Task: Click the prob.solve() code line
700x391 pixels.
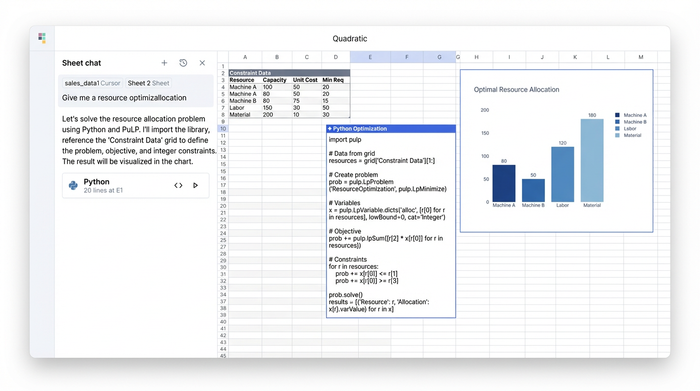Action: [x=346, y=295]
